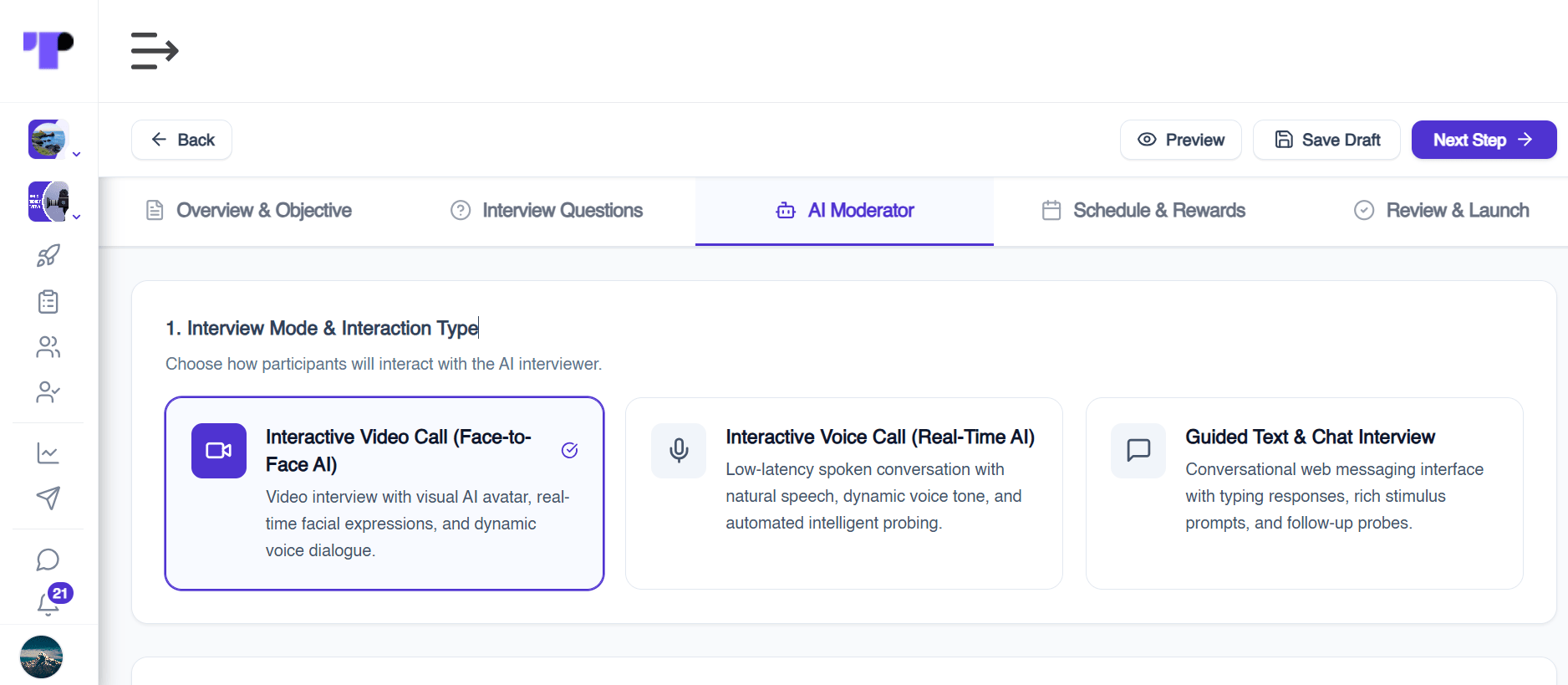The image size is (1568, 685).
Task: Open the line chart analytics icon
Action: point(48,453)
